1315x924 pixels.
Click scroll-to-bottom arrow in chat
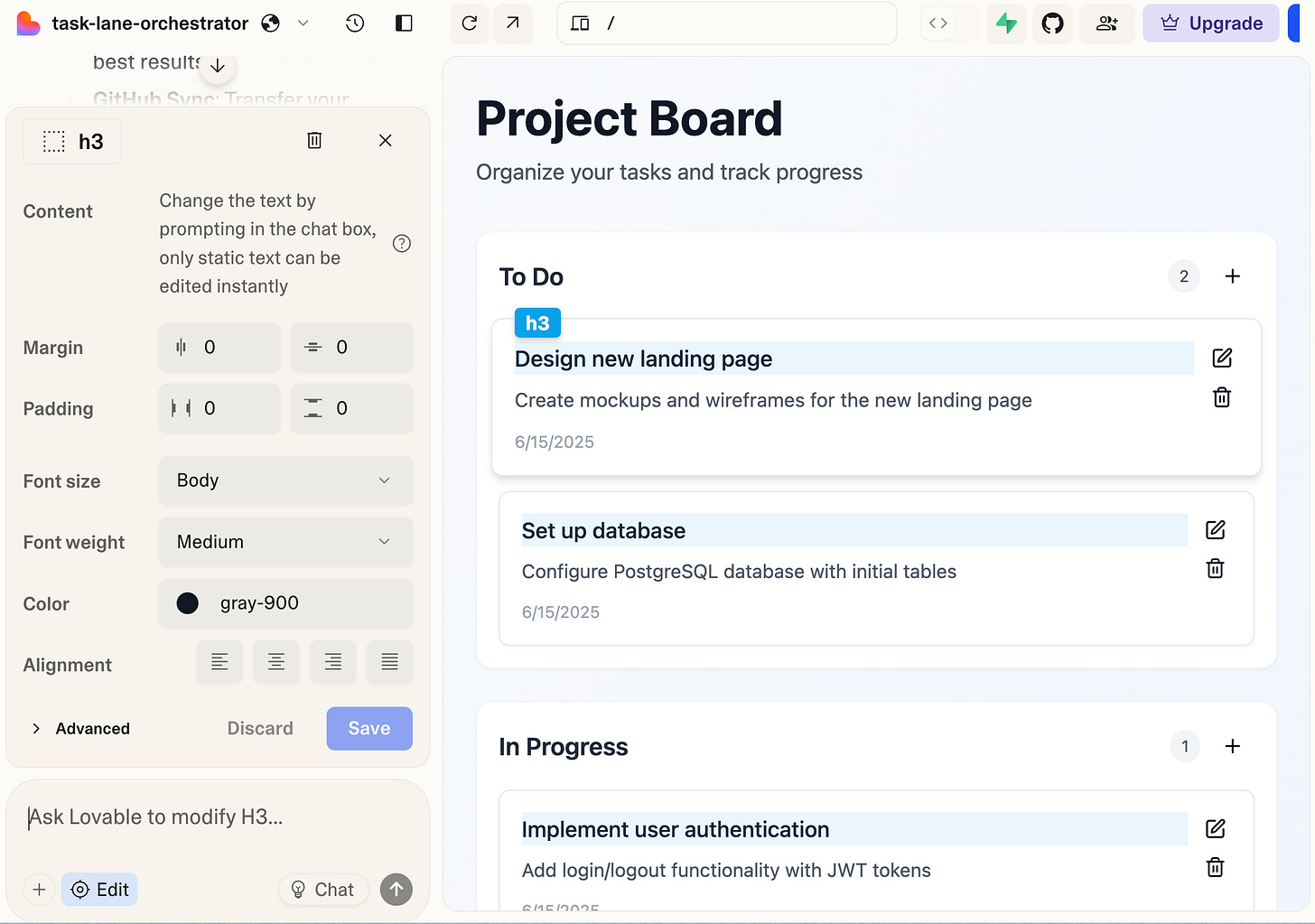pos(218,66)
